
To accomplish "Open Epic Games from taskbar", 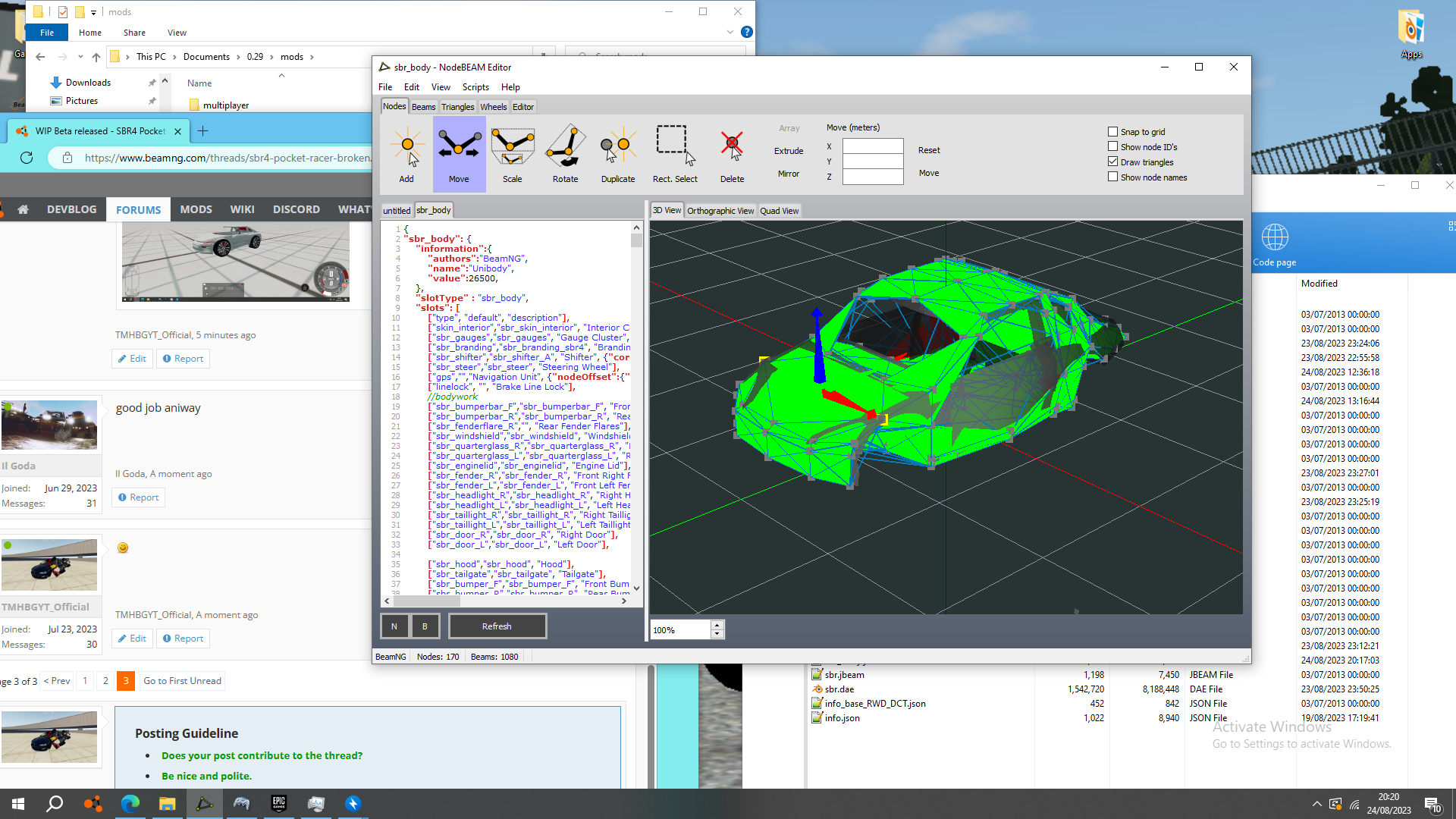I will point(278,804).
